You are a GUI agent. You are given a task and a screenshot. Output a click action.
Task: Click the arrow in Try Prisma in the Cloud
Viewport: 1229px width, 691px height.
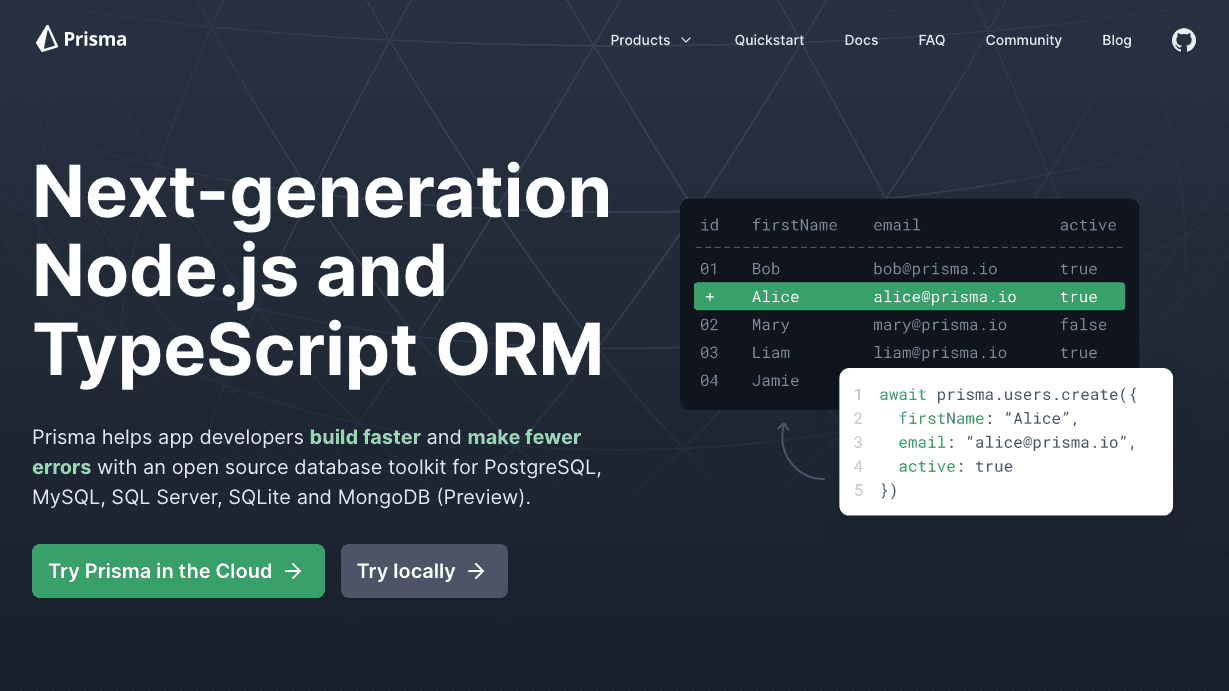293,571
